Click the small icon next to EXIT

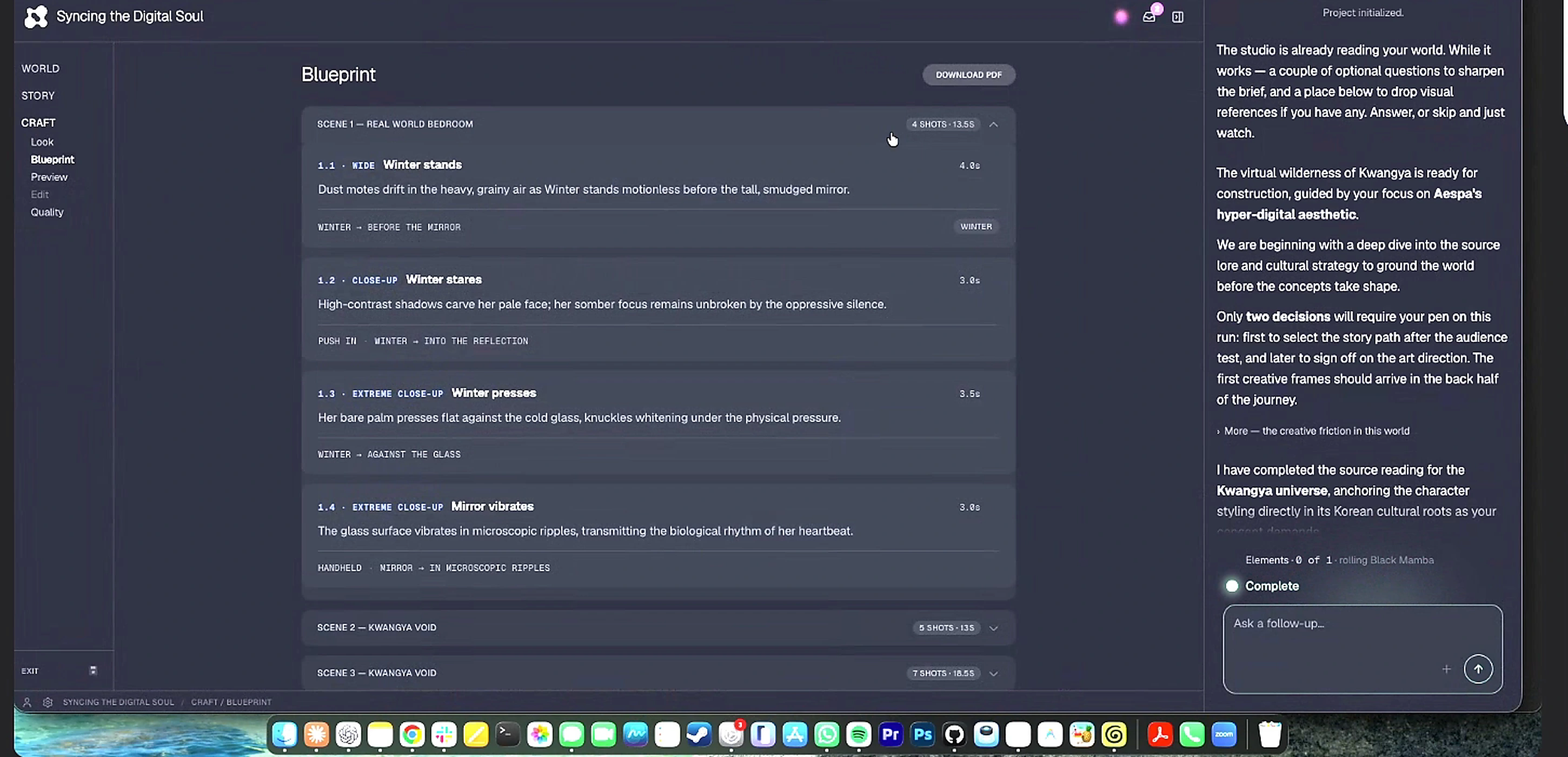[93, 670]
